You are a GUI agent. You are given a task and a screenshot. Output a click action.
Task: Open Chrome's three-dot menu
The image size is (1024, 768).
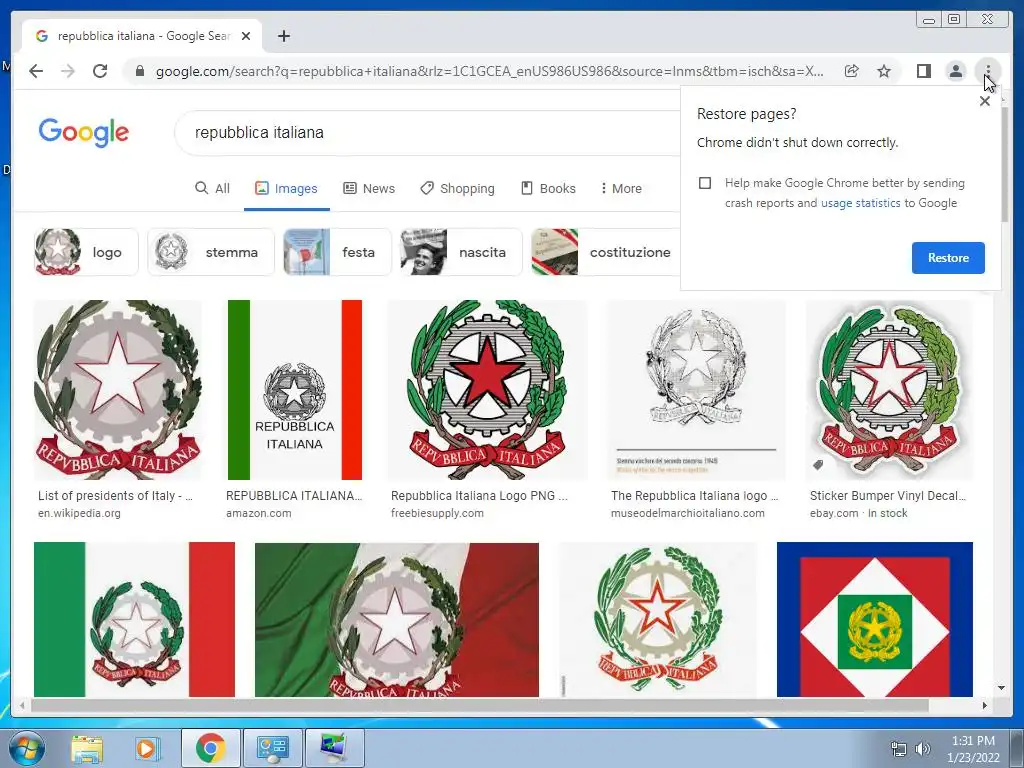tap(988, 71)
